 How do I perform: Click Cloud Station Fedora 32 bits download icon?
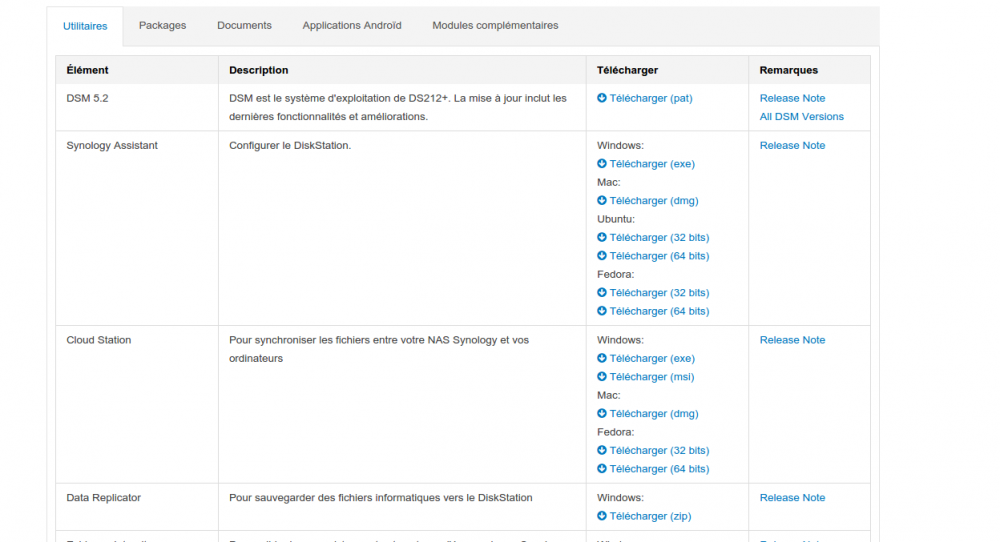pos(601,450)
